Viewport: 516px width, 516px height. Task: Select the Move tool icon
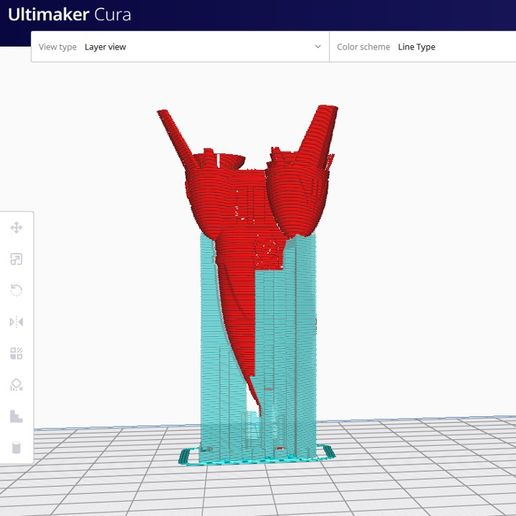click(16, 228)
